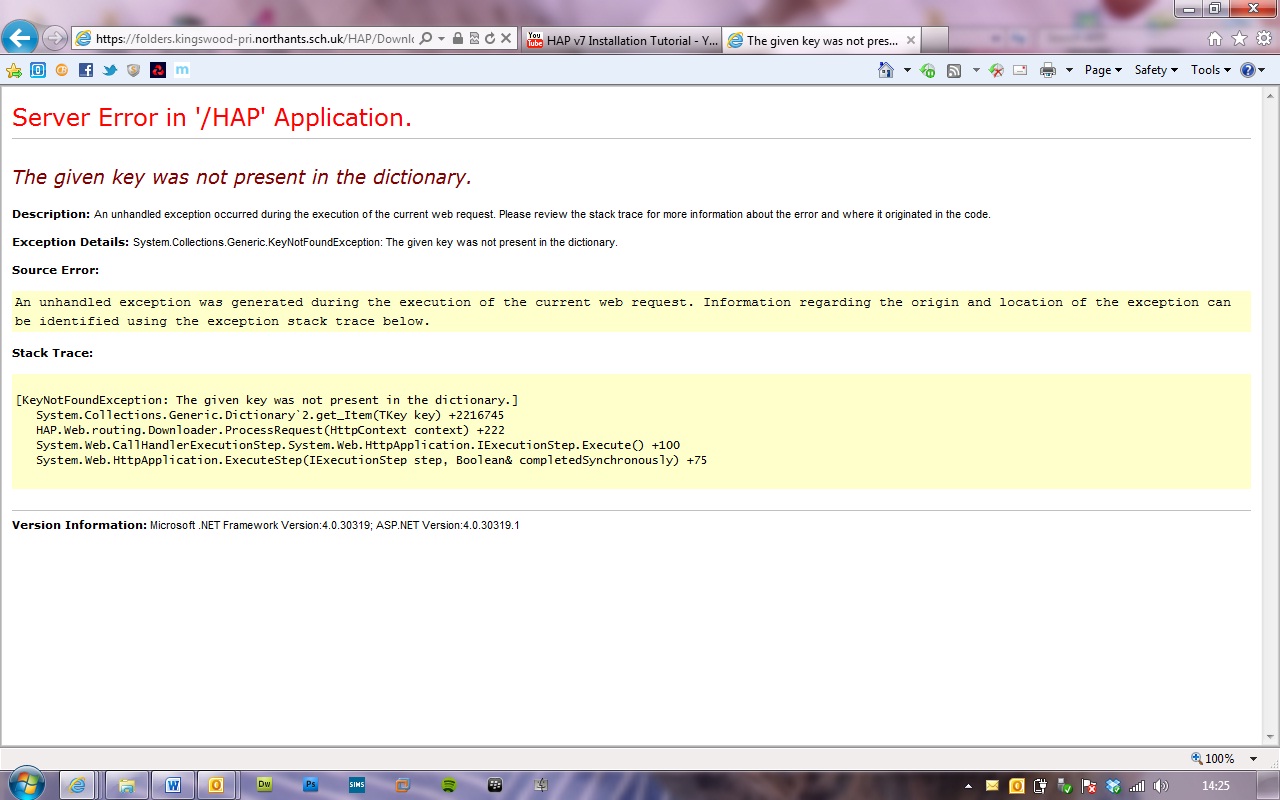
Task: Refresh the page using the address bar icon
Action: pyautogui.click(x=490, y=39)
